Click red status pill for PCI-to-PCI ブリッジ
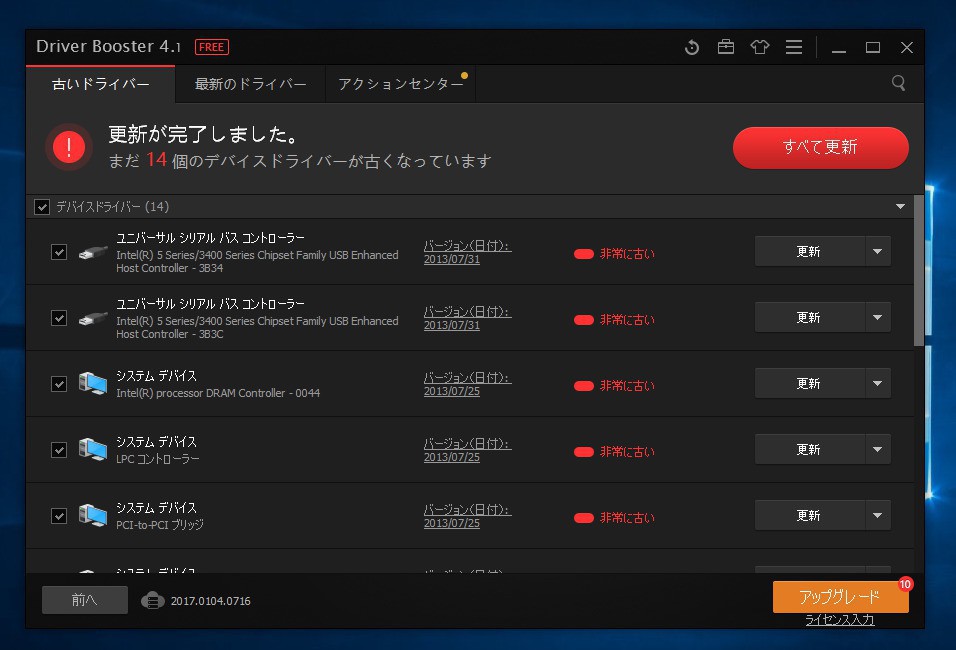The height and width of the screenshot is (650, 956). 583,518
